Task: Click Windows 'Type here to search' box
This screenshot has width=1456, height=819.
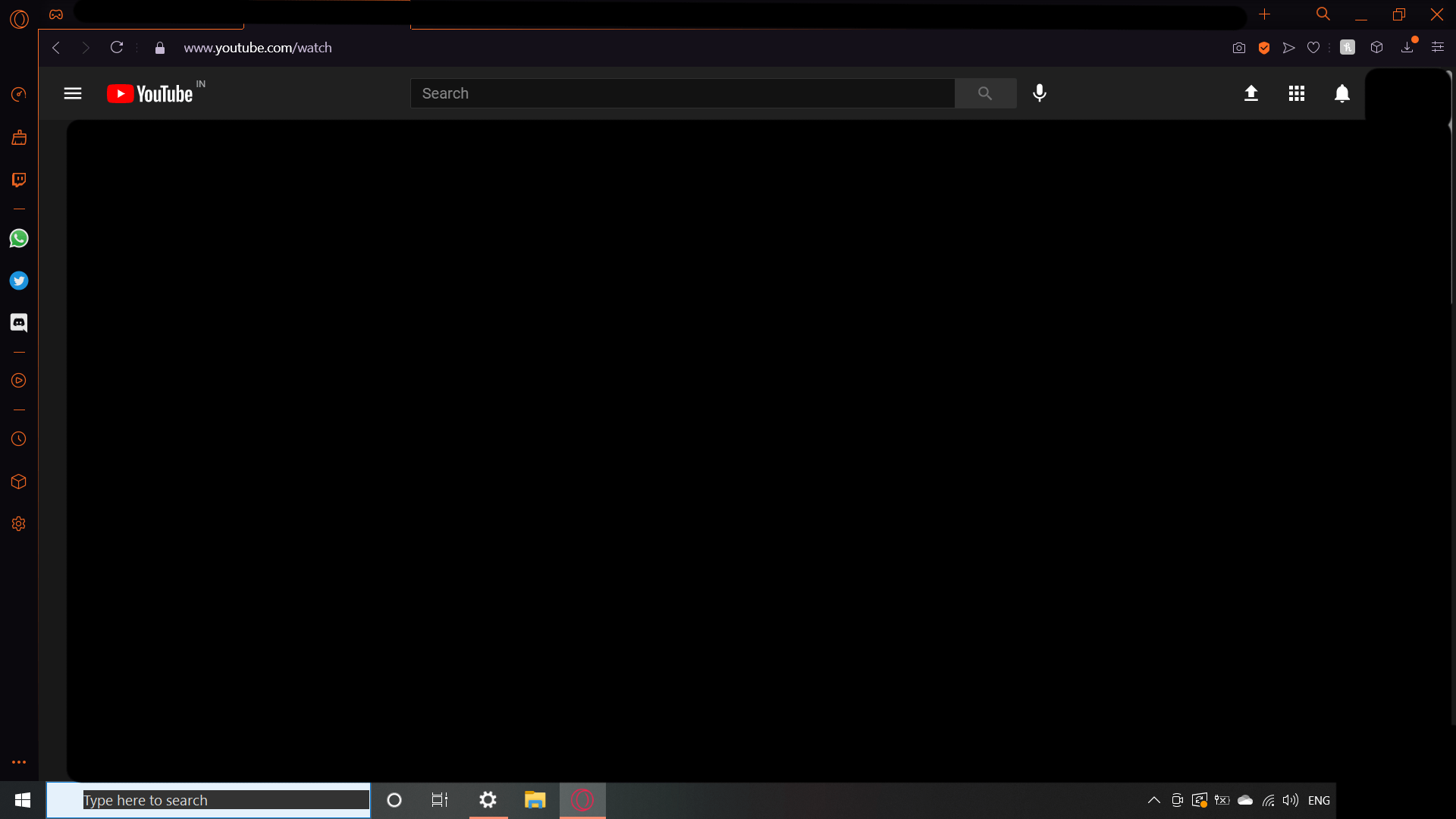Action: [209, 800]
